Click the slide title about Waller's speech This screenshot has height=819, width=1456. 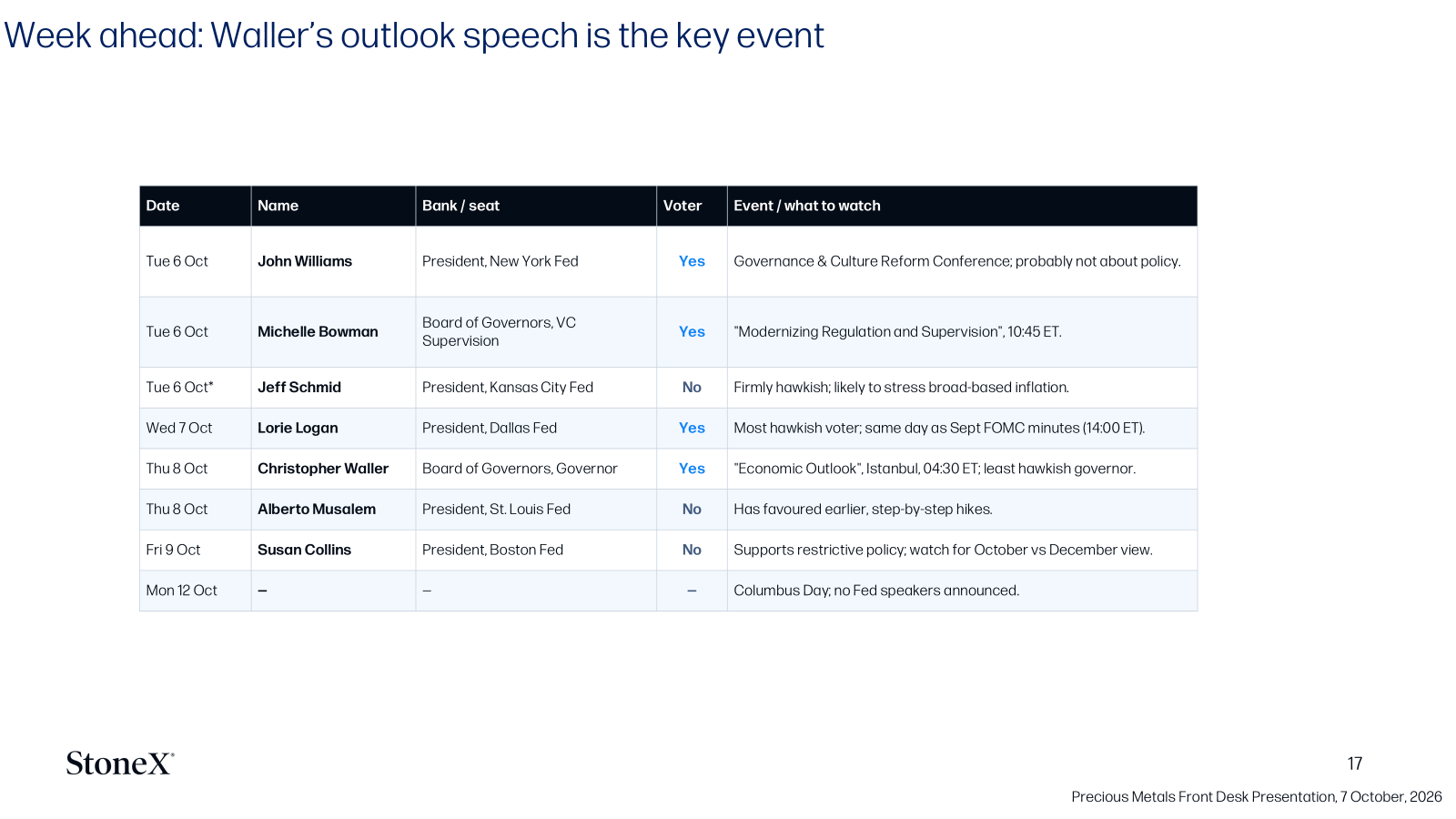click(x=414, y=35)
